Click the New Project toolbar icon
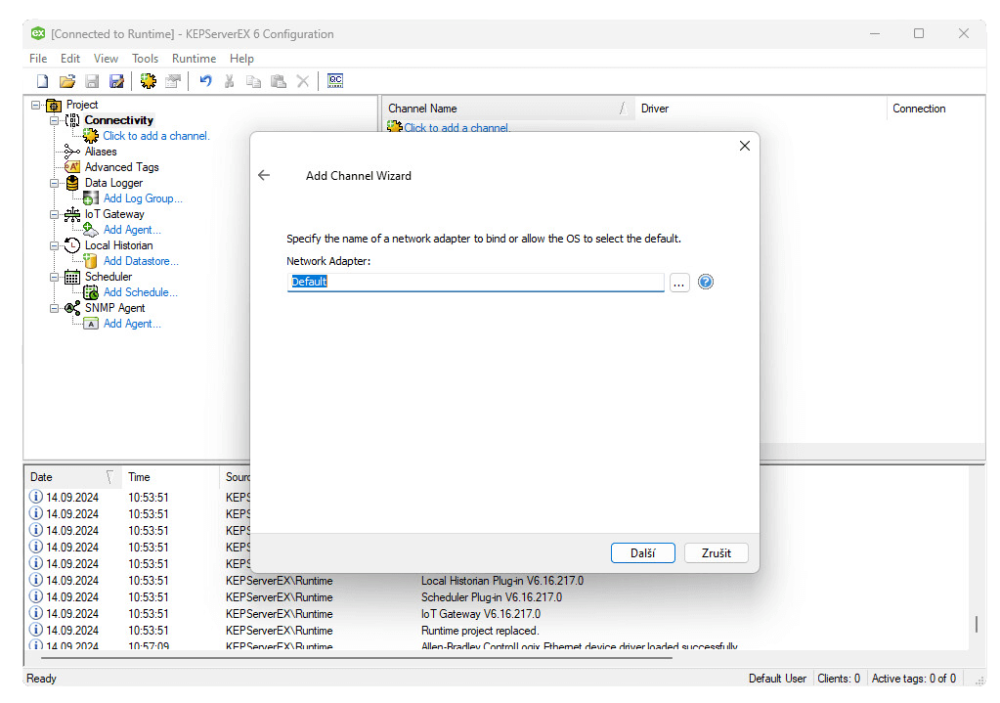 click(x=42, y=81)
